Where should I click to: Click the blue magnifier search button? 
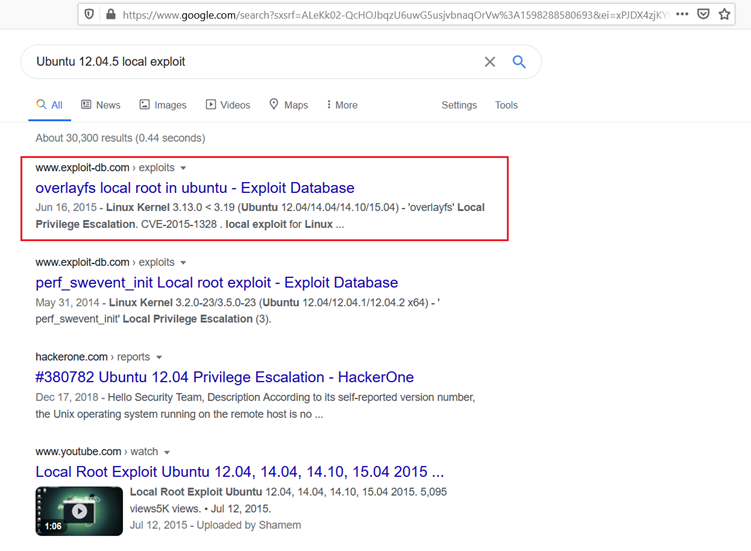[x=519, y=62]
